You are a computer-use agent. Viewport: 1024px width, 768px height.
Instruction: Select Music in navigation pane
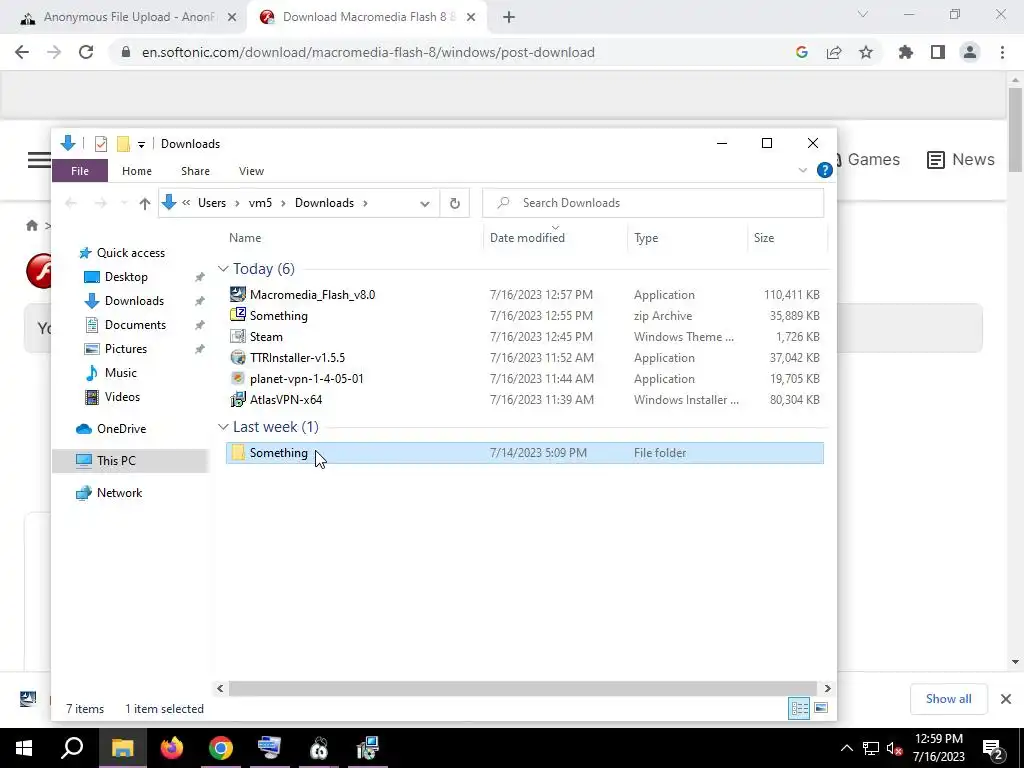coord(120,373)
